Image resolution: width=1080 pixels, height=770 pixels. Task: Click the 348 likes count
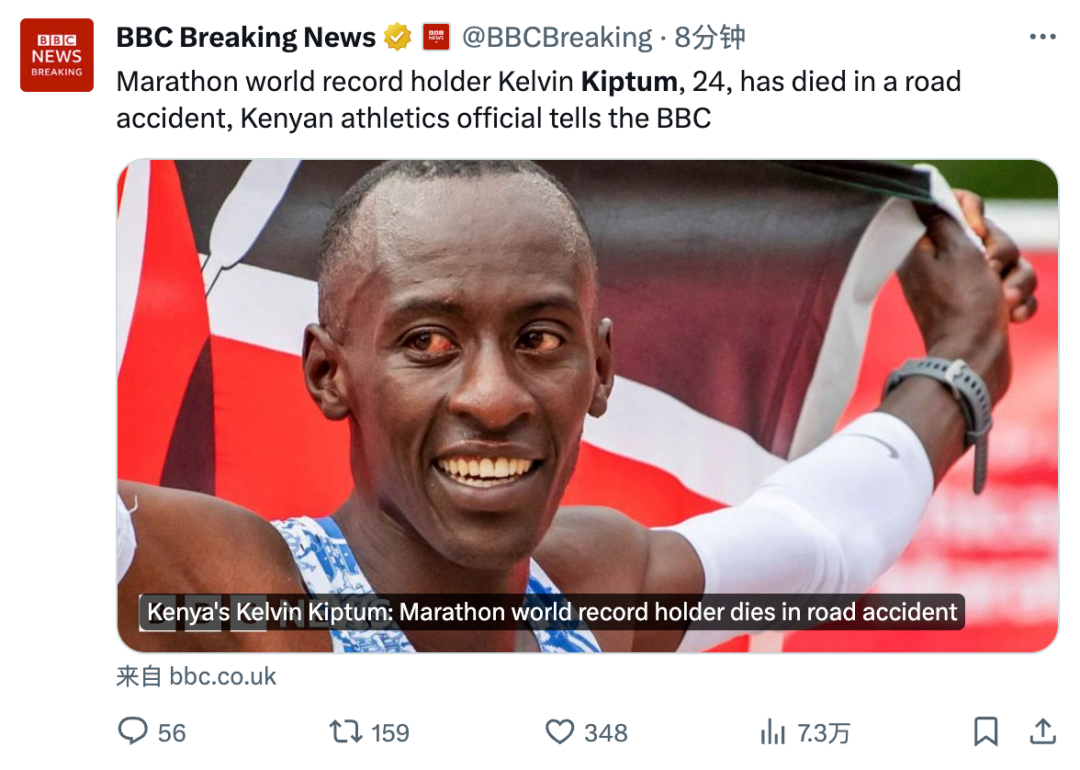[606, 733]
